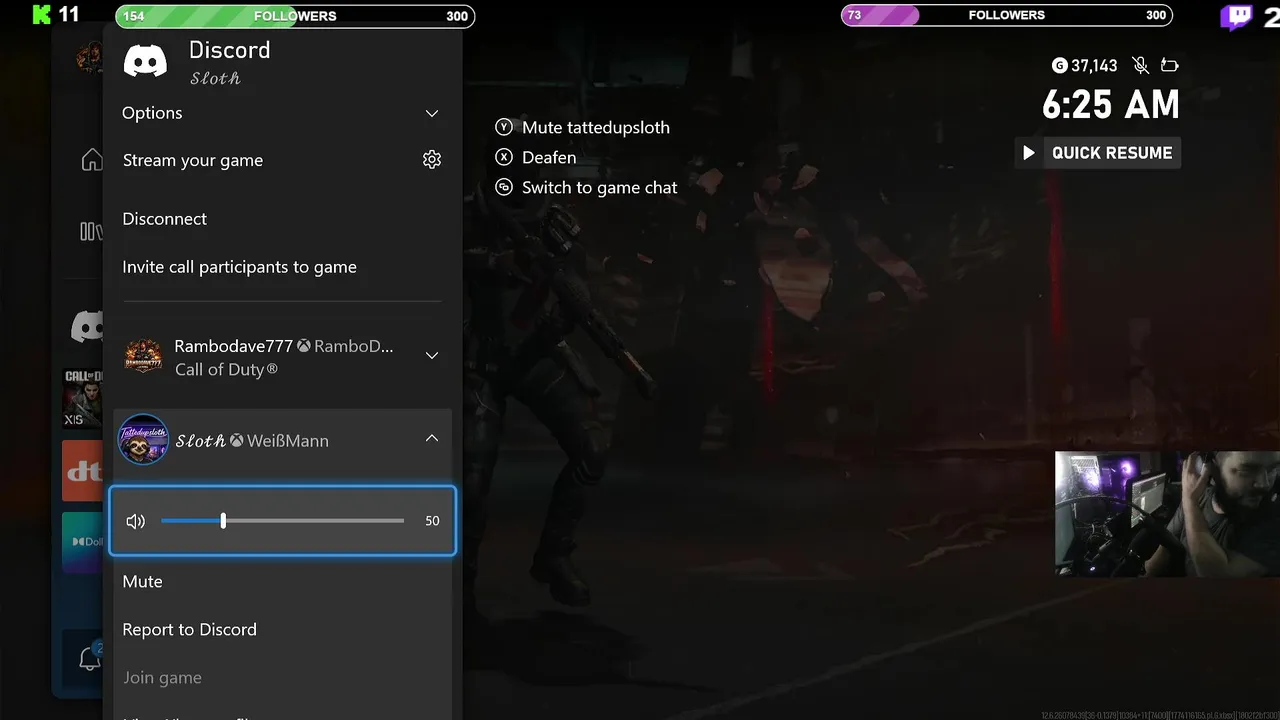
Task: Click the X button Deafen hint
Action: (536, 158)
